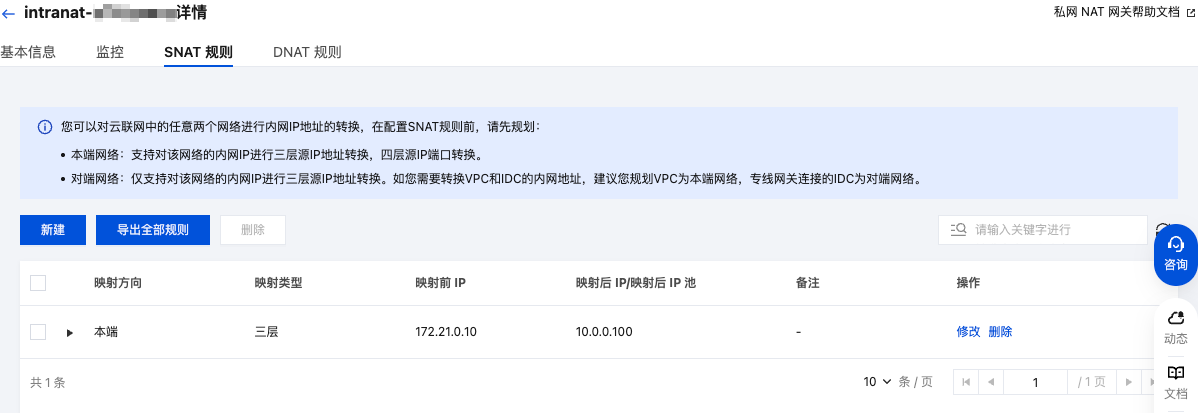Go to first page of pagination
This screenshot has height=413, width=1198.
pyautogui.click(x=966, y=382)
